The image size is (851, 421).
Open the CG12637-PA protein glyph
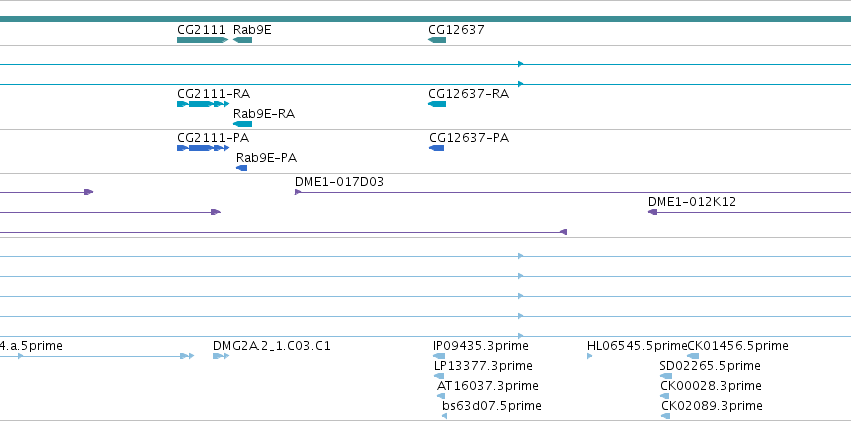pos(436,148)
